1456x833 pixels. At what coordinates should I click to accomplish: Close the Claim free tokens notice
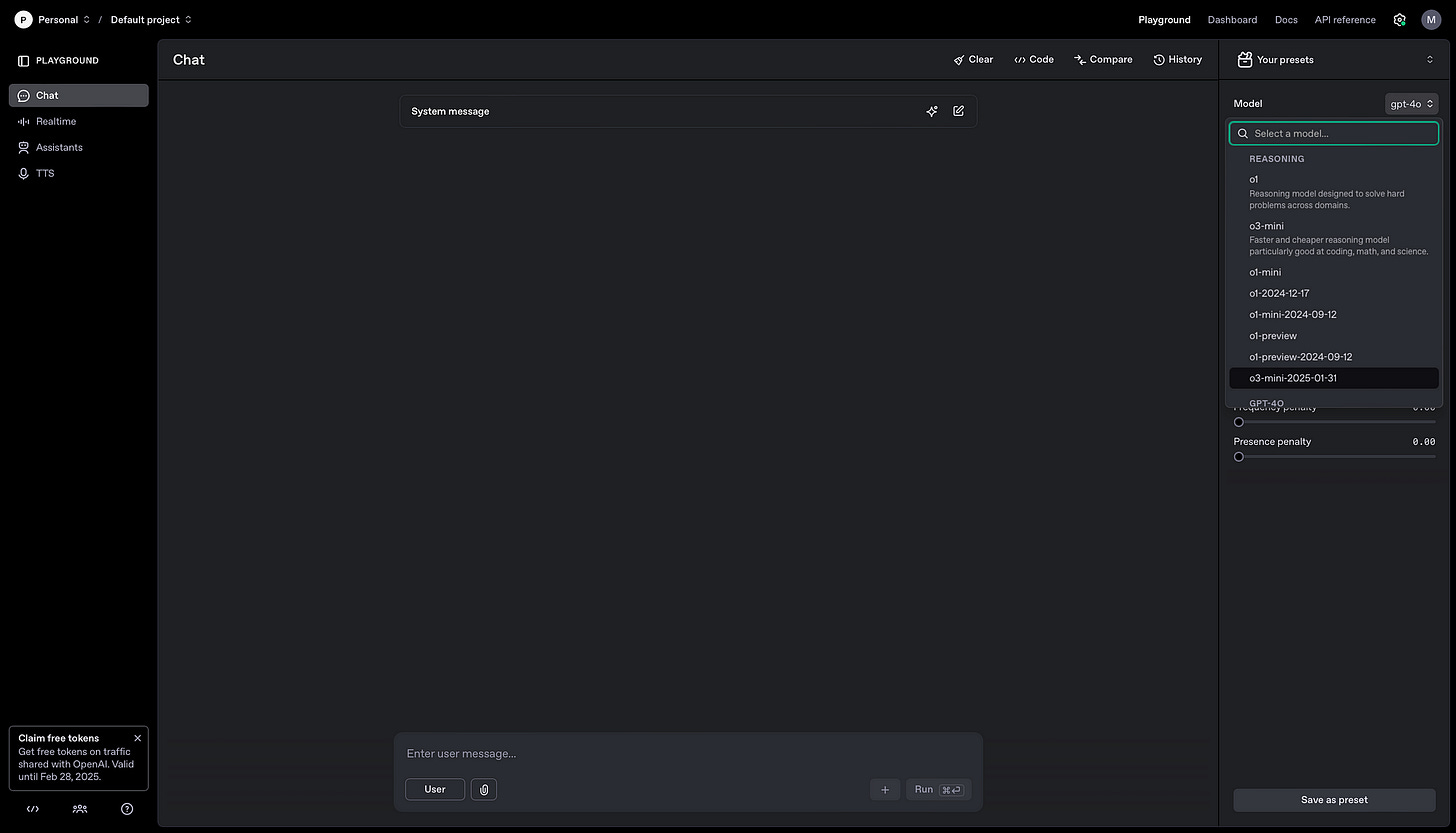(138, 738)
